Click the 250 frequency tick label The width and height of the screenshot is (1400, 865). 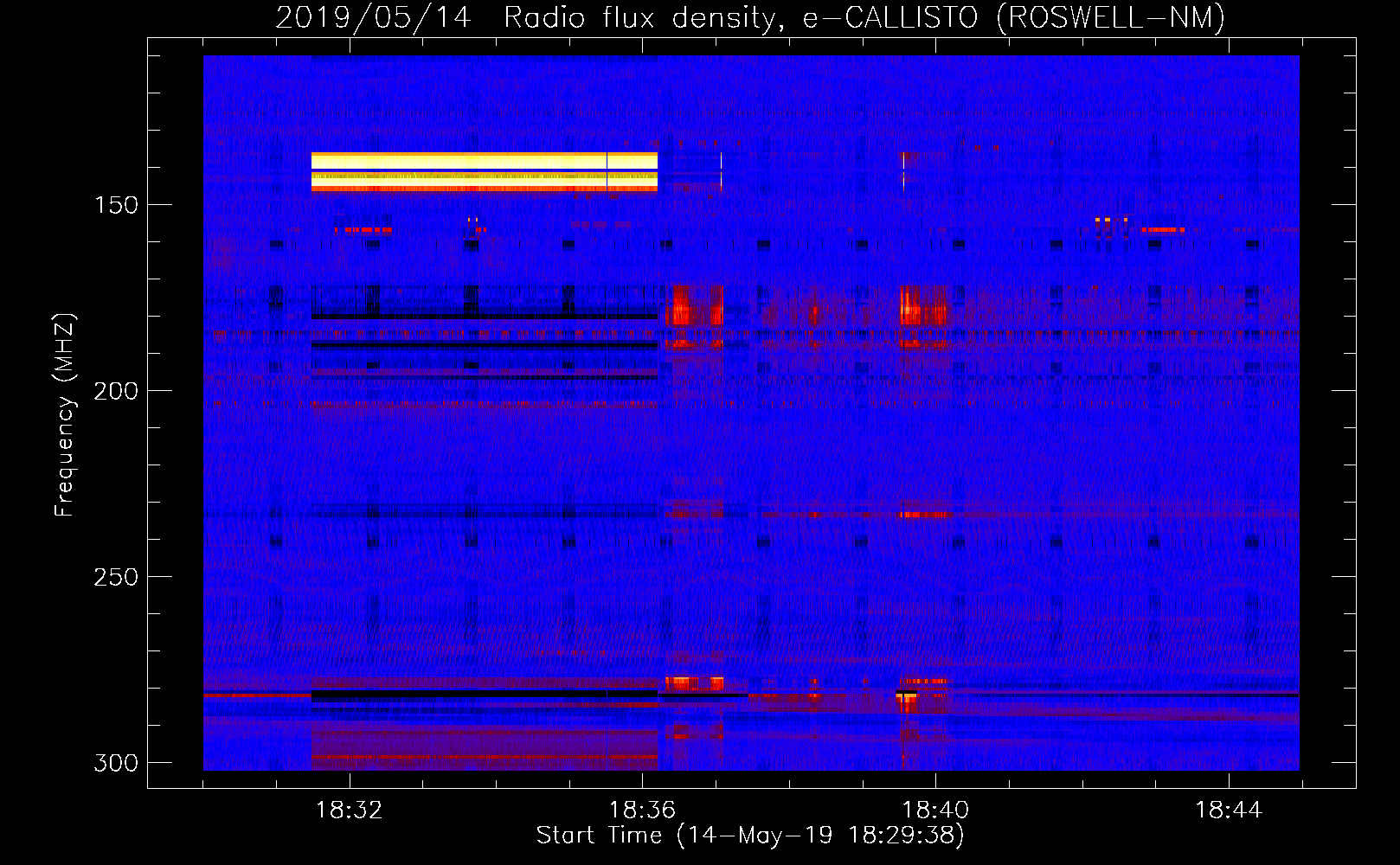click(115, 577)
